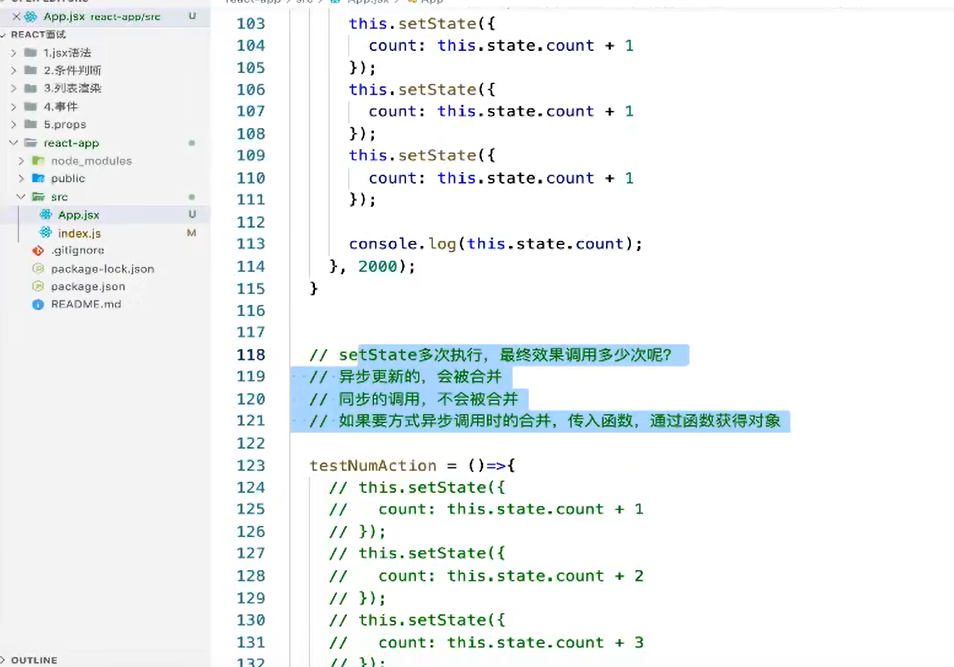
Task: Click the README.md info icon
Action: 37,303
